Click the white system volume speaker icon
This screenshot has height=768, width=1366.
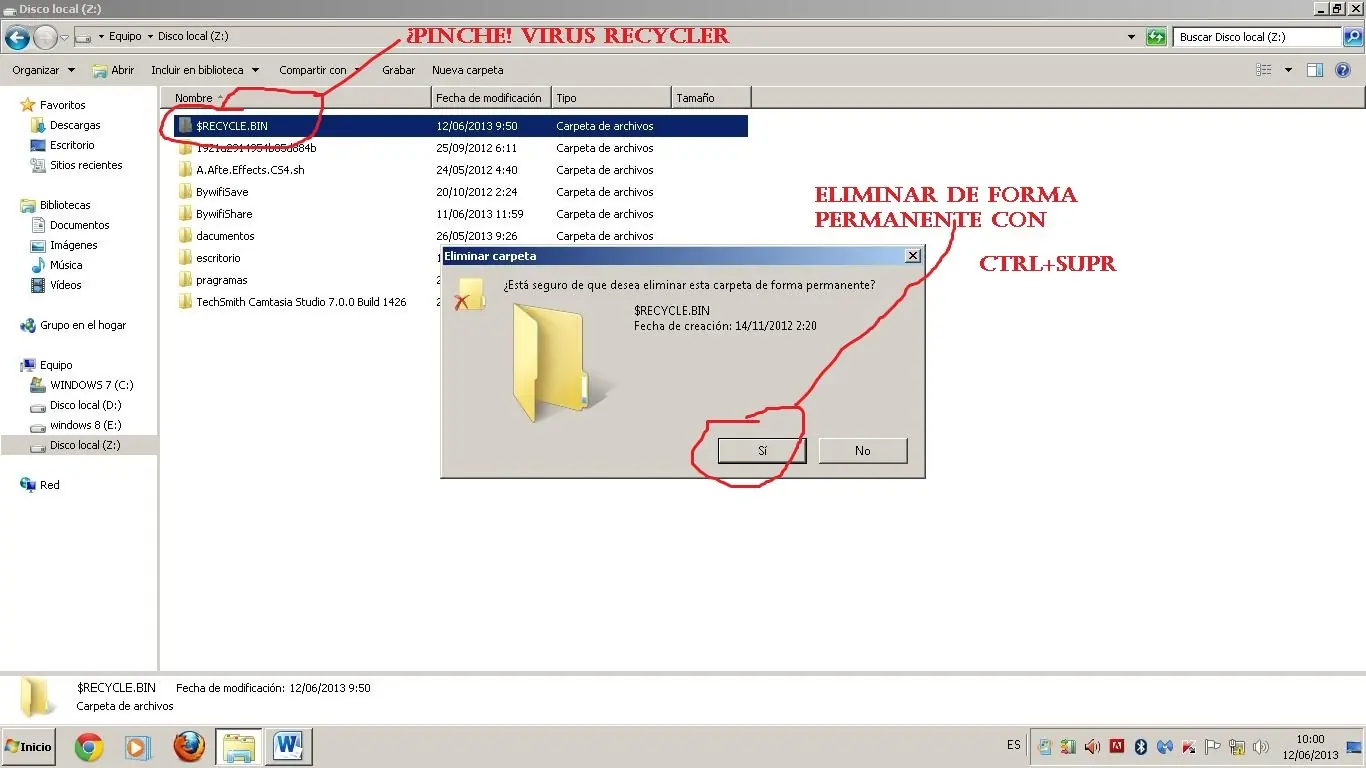coord(1261,746)
